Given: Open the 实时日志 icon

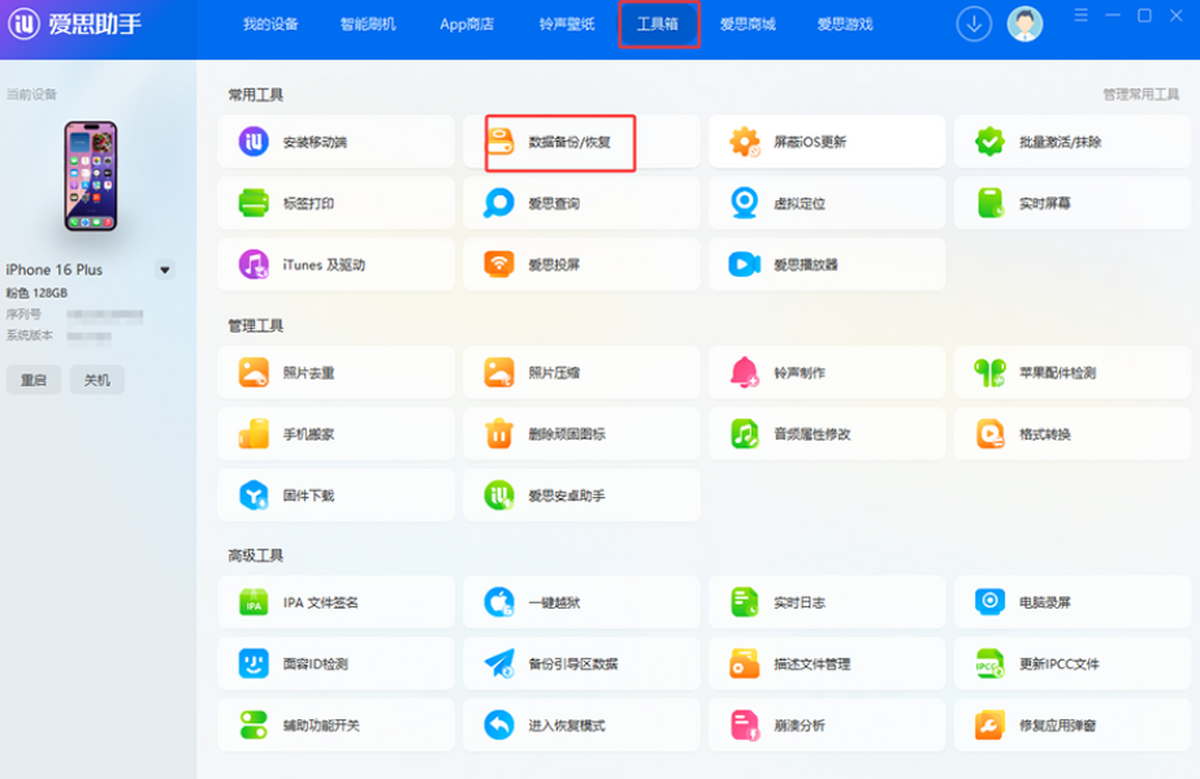Looking at the screenshot, I should 745,602.
